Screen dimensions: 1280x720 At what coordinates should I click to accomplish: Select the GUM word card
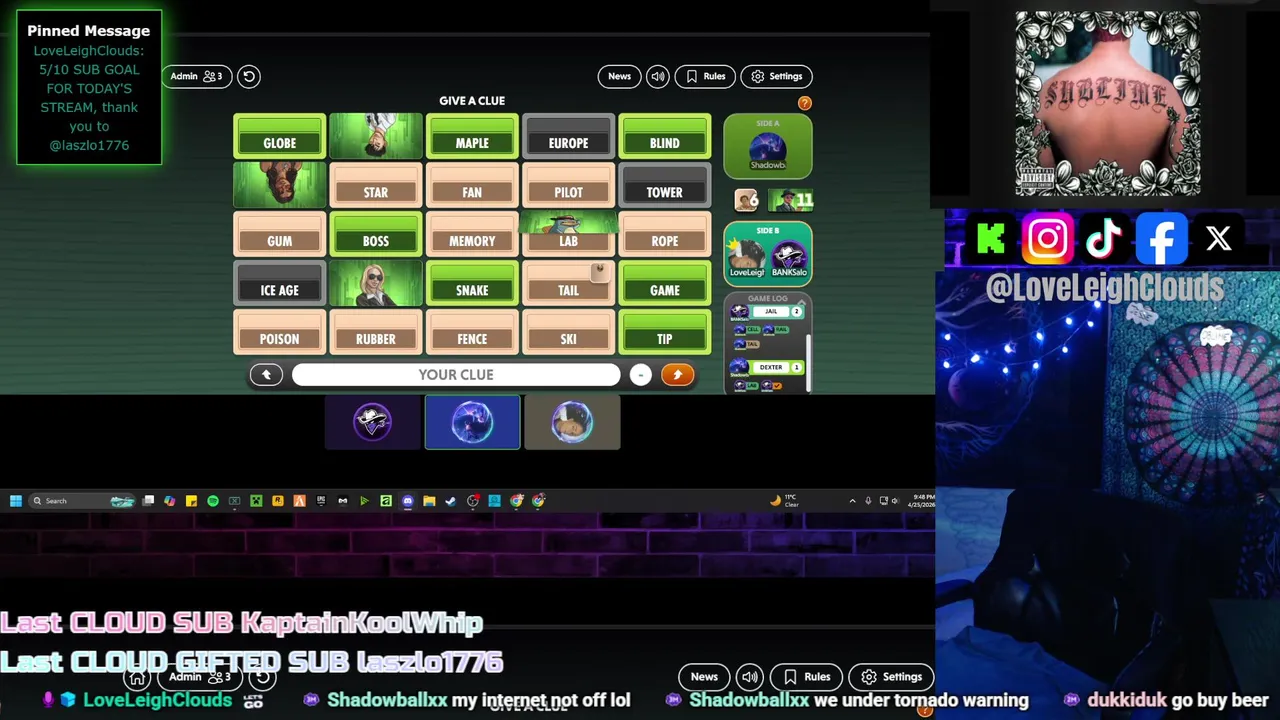pos(280,235)
